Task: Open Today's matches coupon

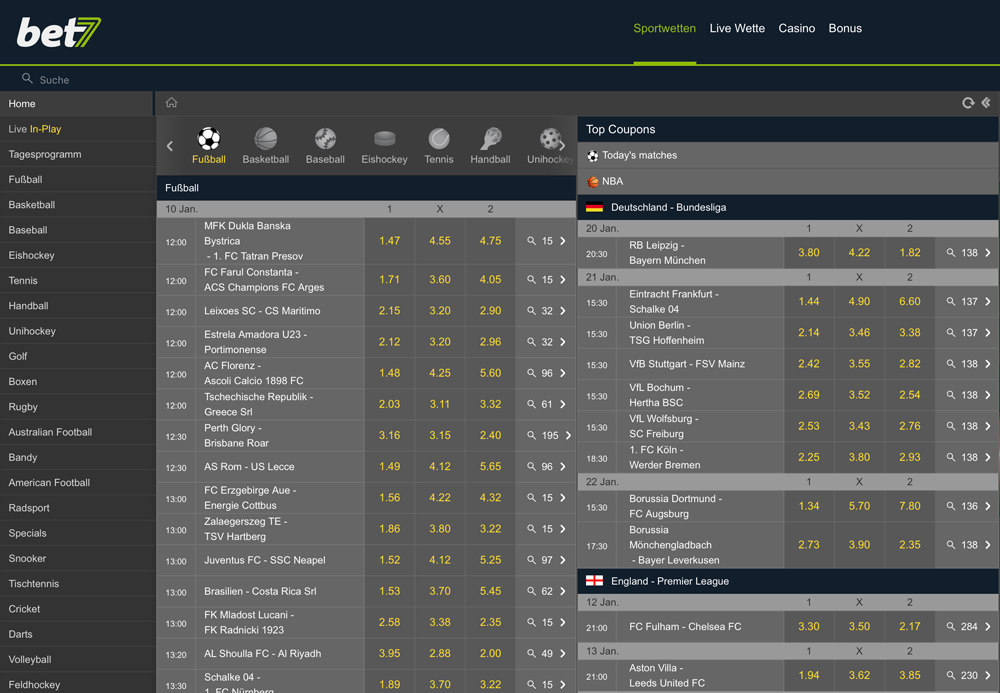Action: 788,156
